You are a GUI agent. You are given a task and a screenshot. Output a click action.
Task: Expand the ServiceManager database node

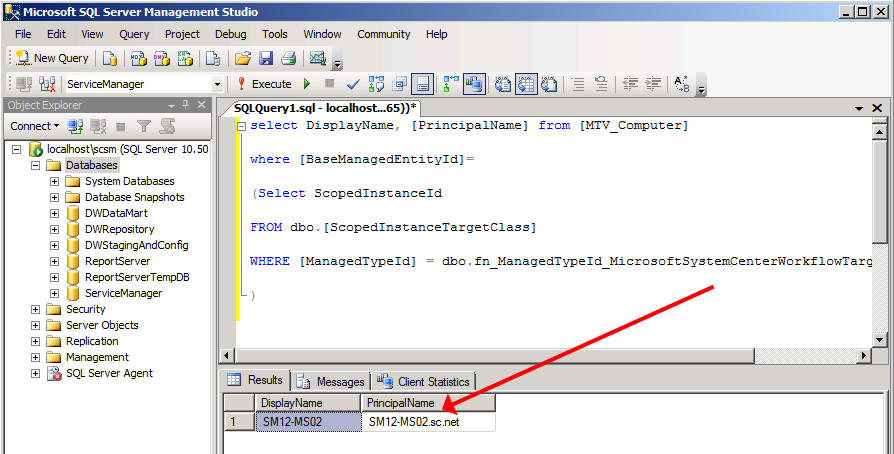click(x=55, y=293)
